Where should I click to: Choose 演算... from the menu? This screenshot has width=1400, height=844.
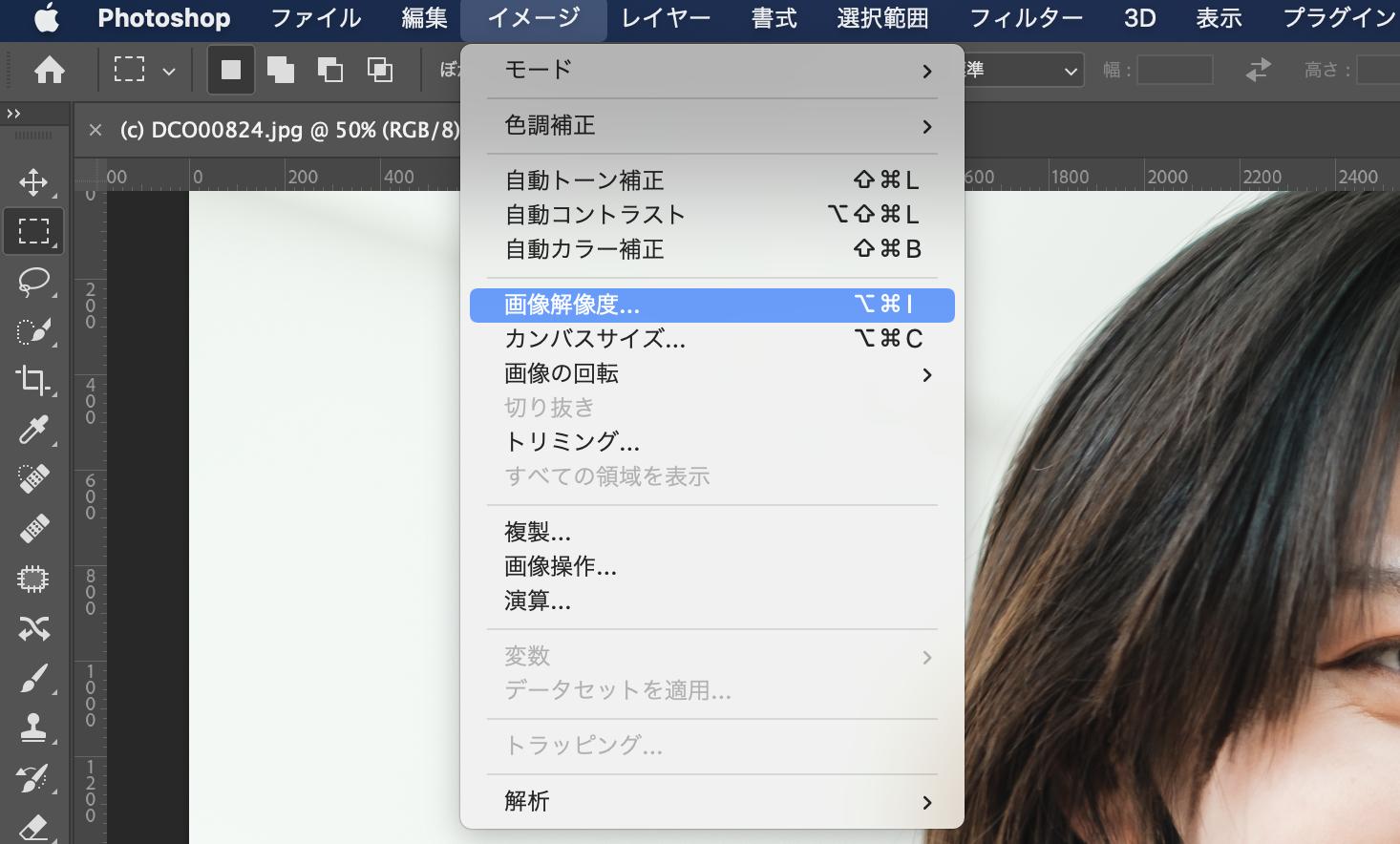pyautogui.click(x=712, y=601)
